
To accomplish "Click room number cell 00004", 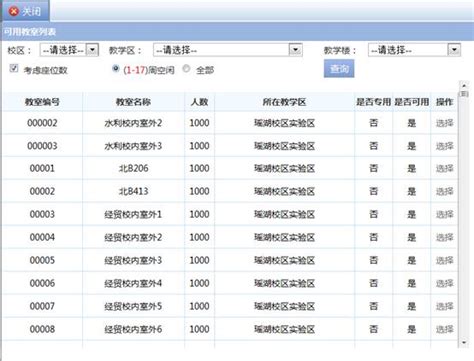I will [x=42, y=237].
